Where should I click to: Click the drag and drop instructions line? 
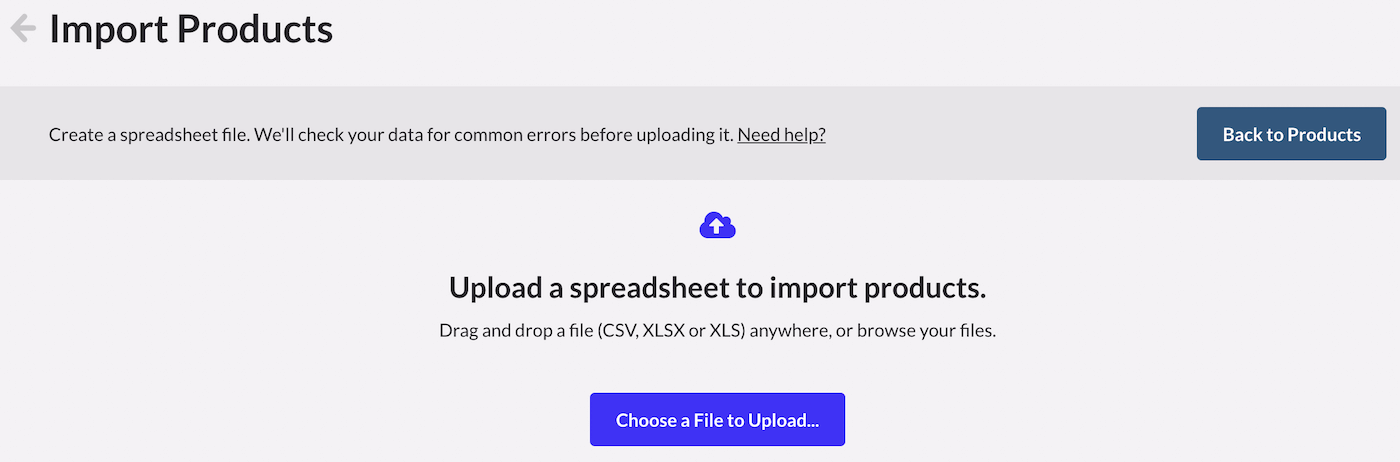click(x=717, y=330)
